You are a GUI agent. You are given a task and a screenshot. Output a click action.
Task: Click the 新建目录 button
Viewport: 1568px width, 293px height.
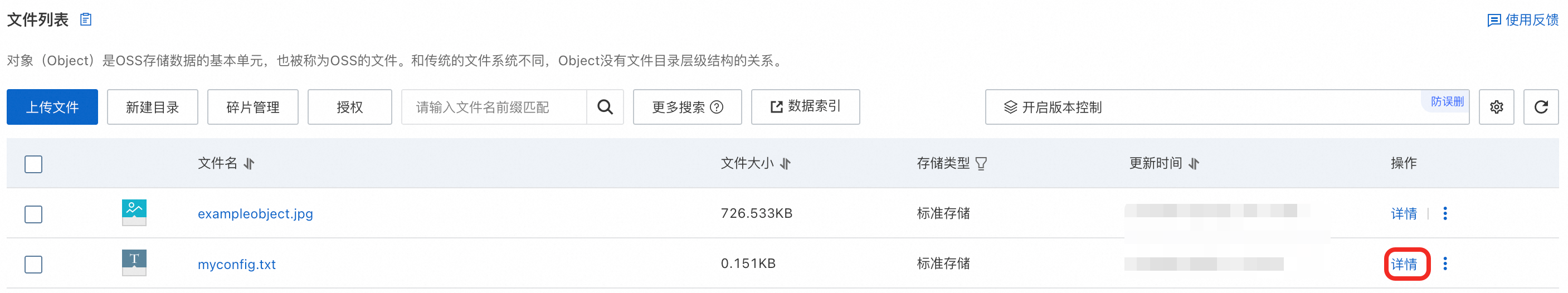pyautogui.click(x=152, y=107)
